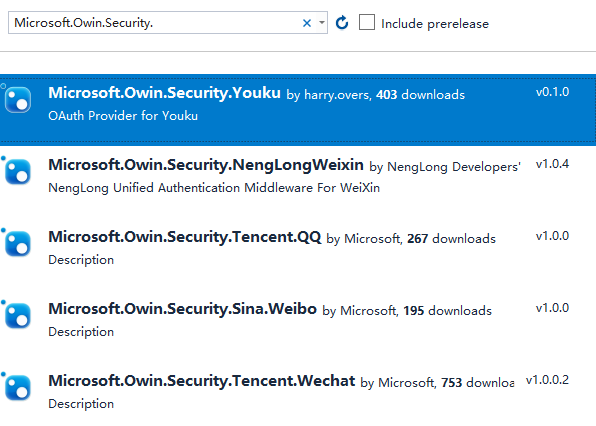The height and width of the screenshot is (426, 596).
Task: Click the Youku package icon
Action: click(18, 100)
